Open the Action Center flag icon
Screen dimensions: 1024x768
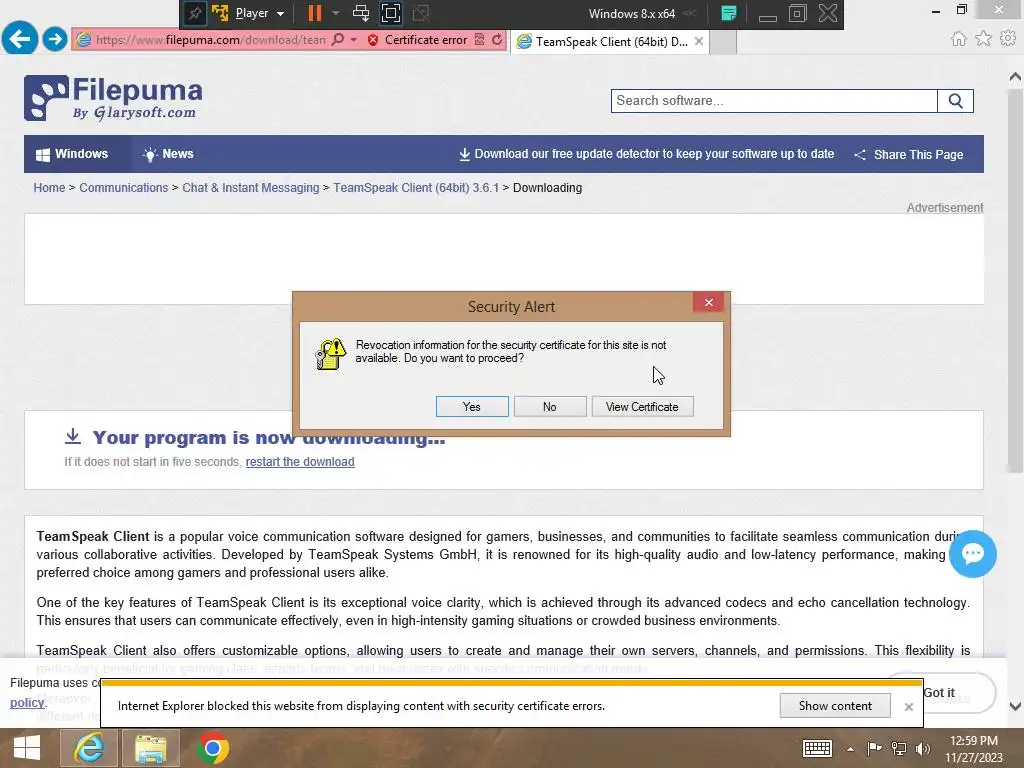click(874, 748)
